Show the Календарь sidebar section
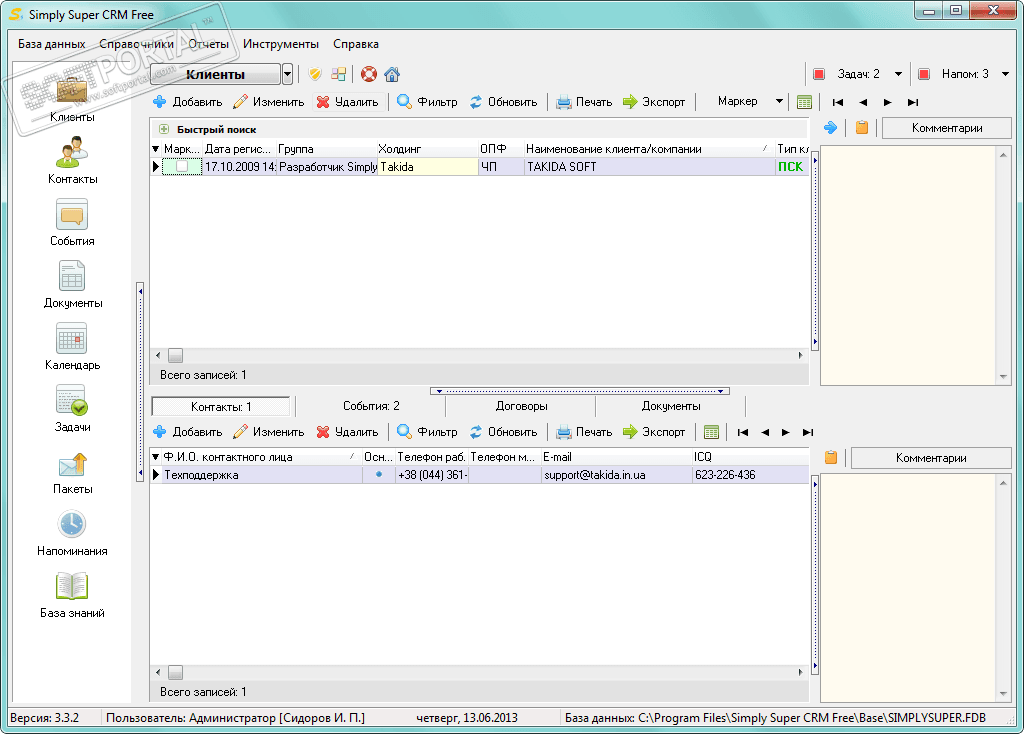This screenshot has height=734, width=1024. 72,347
